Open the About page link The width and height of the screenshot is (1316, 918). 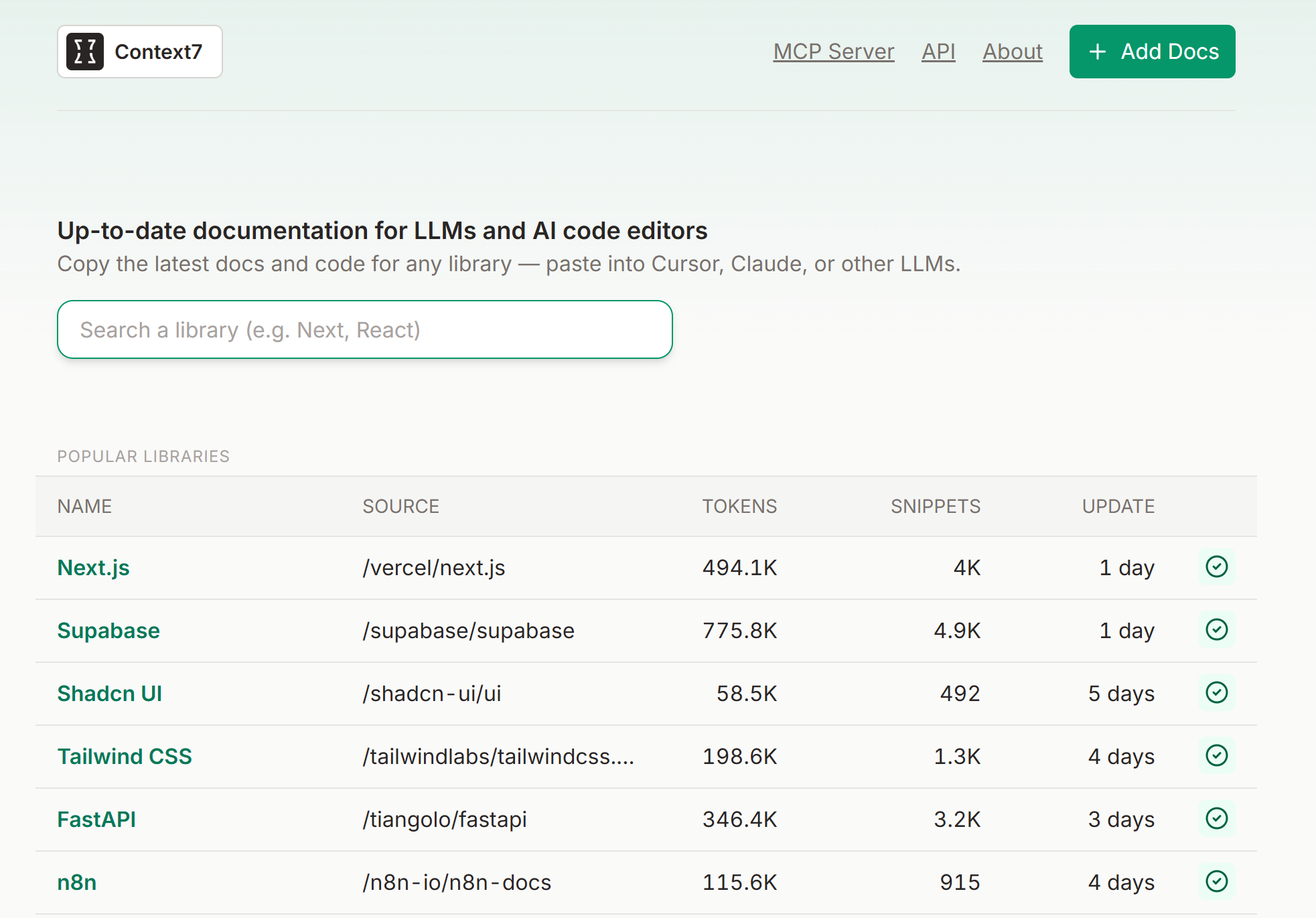[x=1013, y=52]
